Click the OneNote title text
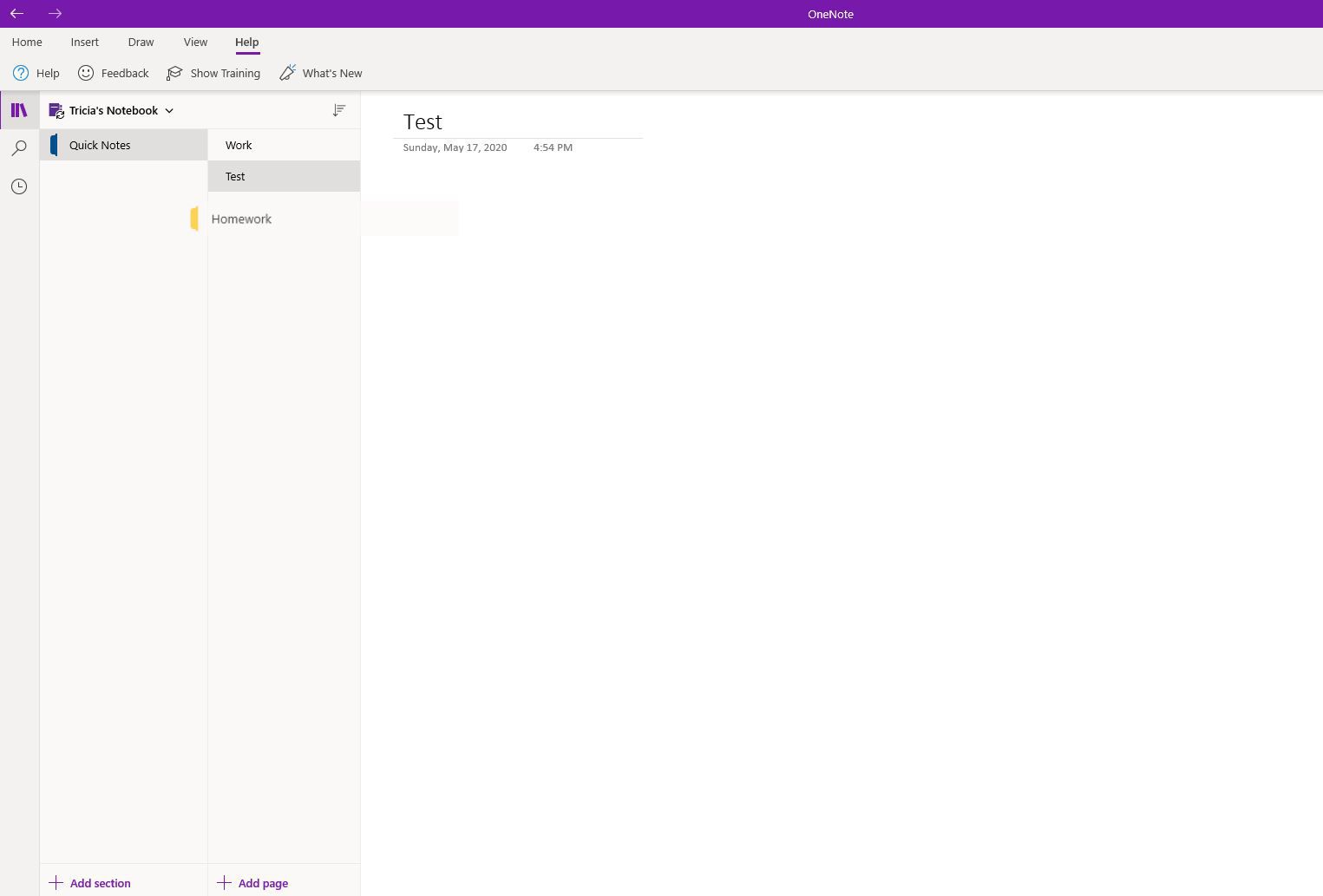This screenshot has width=1323, height=896. (x=830, y=14)
